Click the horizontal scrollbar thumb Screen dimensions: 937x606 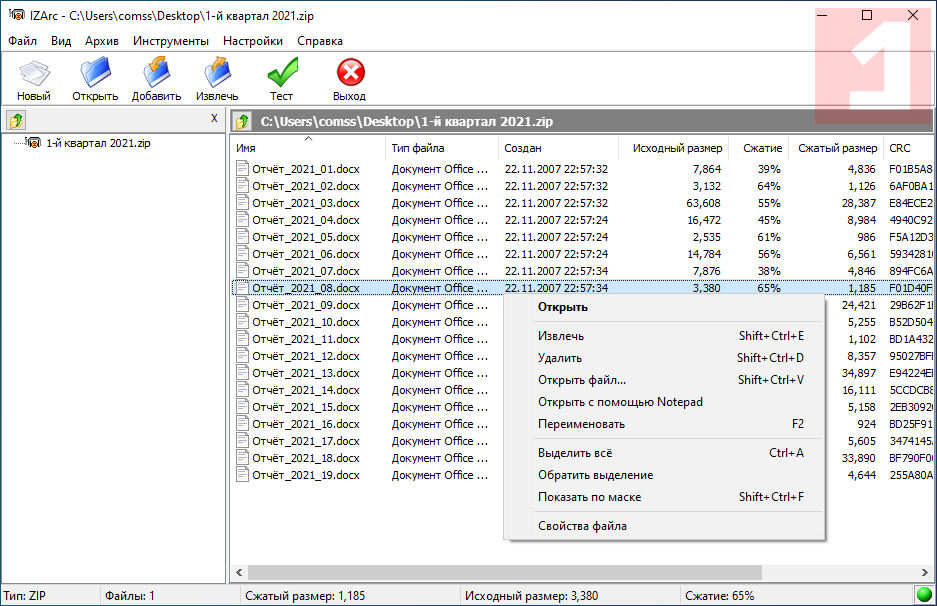click(x=505, y=573)
